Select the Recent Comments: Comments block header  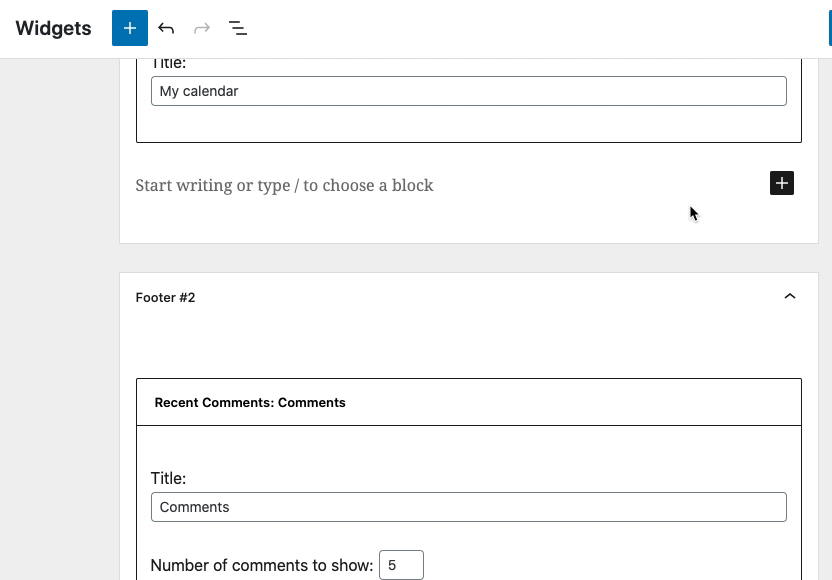coord(250,402)
